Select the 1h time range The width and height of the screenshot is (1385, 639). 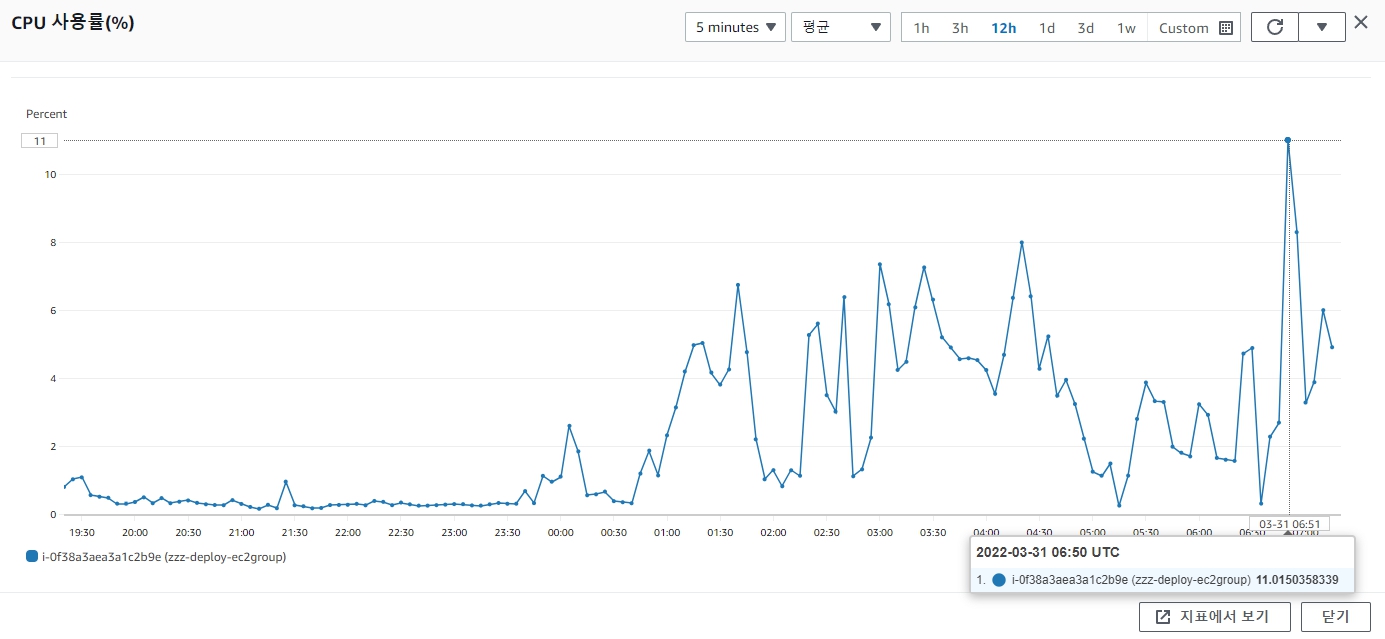[x=921, y=28]
